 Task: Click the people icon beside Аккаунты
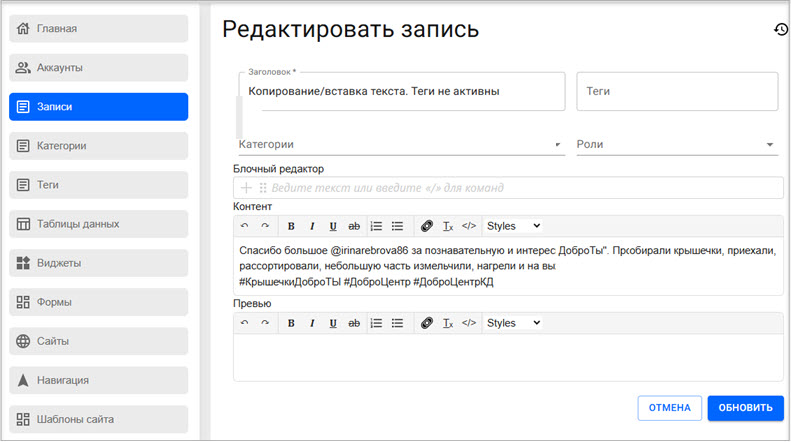pyautogui.click(x=23, y=68)
